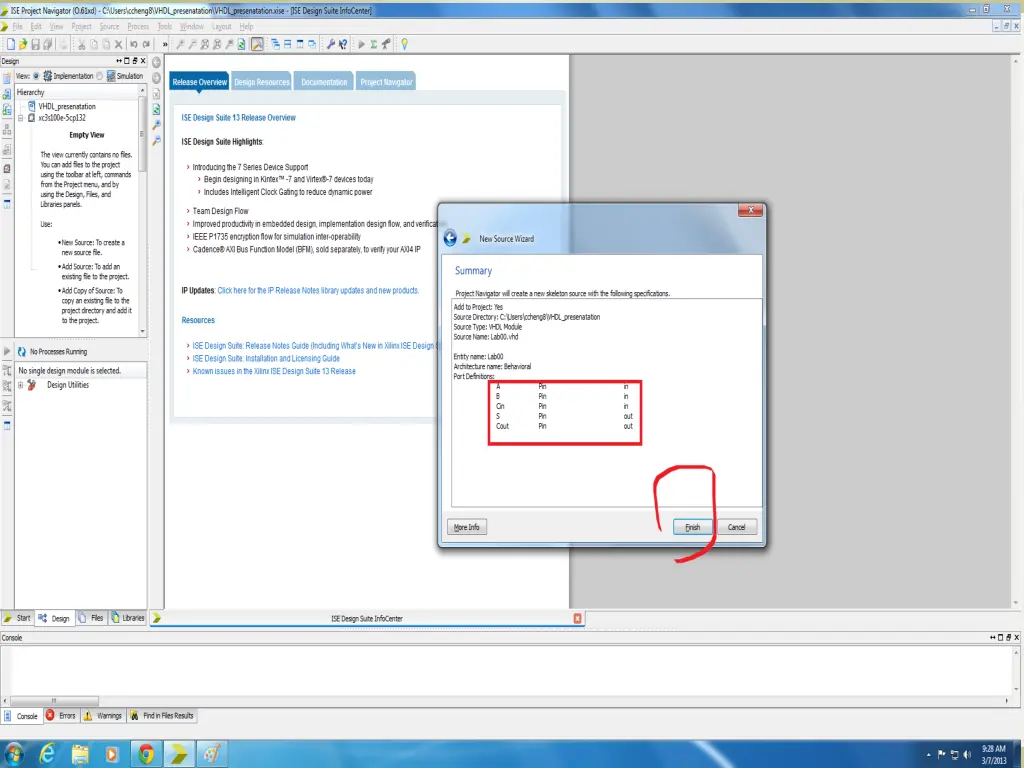Open Installation and Licensing Guide link
This screenshot has height=768, width=1024.
point(266,359)
